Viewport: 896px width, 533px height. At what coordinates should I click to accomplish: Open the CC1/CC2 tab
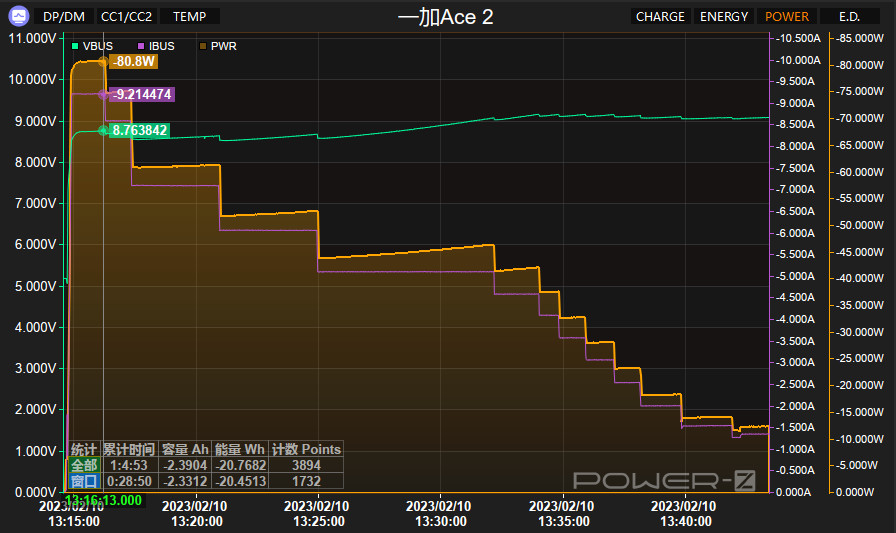(126, 17)
